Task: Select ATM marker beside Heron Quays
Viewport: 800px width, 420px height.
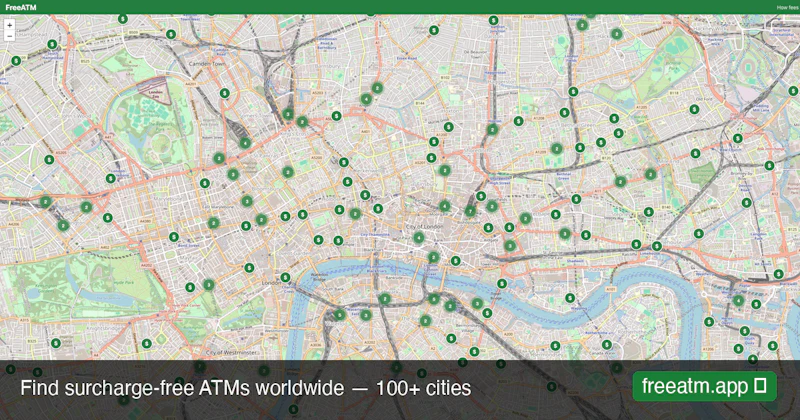Action: click(x=709, y=322)
